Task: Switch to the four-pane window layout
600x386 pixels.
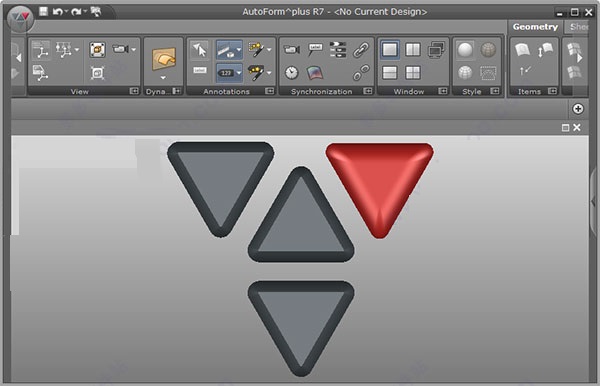Action: click(x=413, y=73)
